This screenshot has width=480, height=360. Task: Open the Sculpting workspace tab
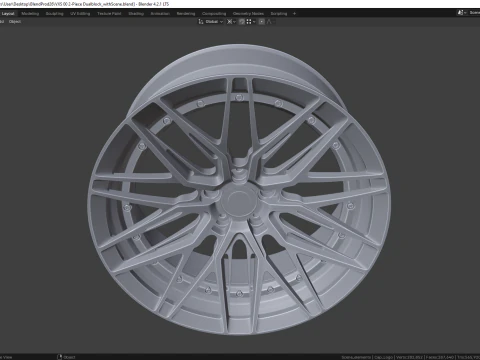[x=54, y=14]
